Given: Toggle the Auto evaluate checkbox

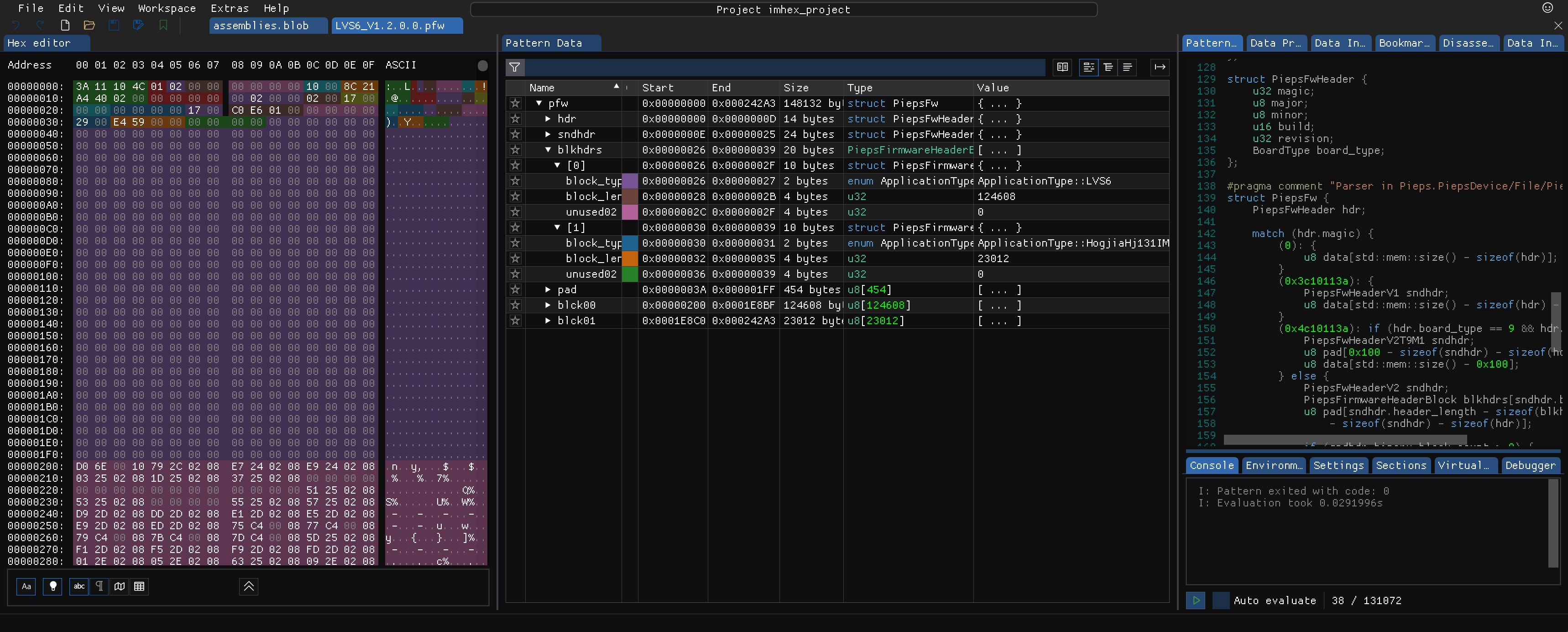Looking at the screenshot, I should click(1220, 600).
